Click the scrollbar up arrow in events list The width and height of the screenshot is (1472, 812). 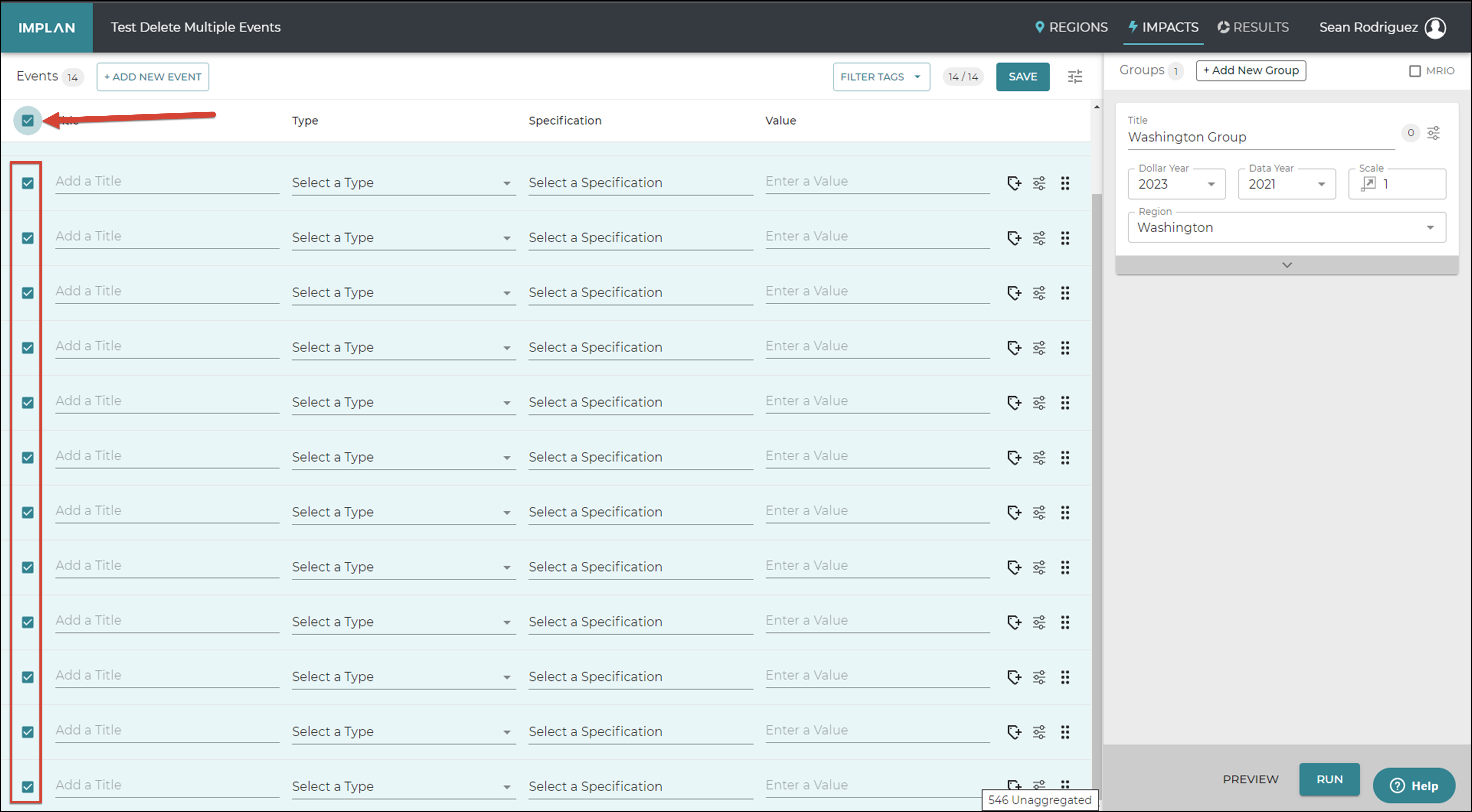tap(1096, 107)
